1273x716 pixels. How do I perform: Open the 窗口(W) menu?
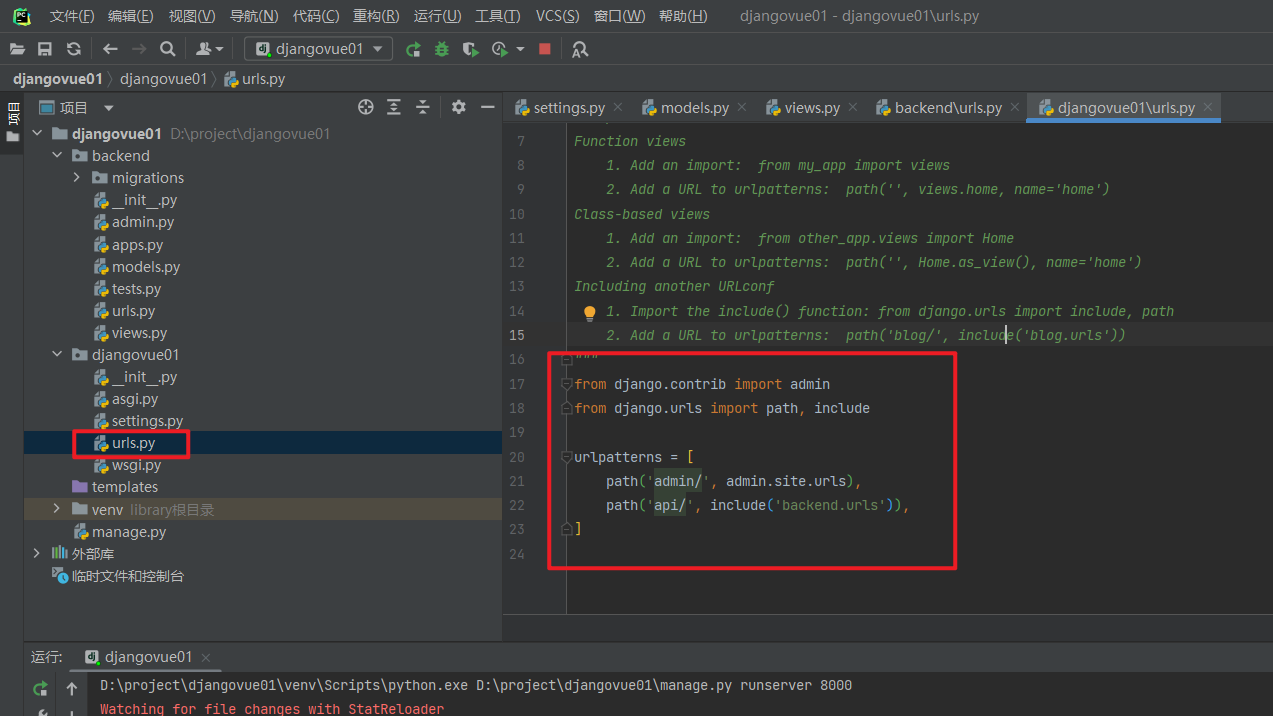coord(620,16)
